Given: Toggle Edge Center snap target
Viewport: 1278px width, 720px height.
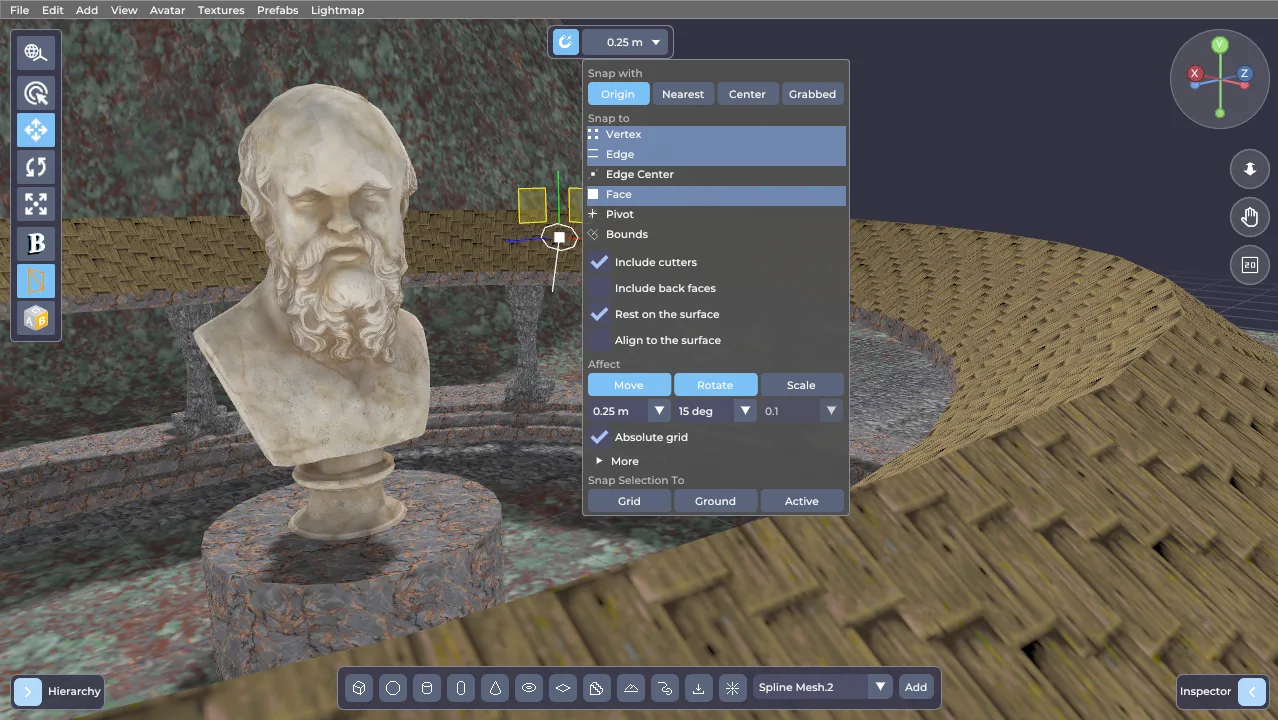Looking at the screenshot, I should pyautogui.click(x=716, y=175).
